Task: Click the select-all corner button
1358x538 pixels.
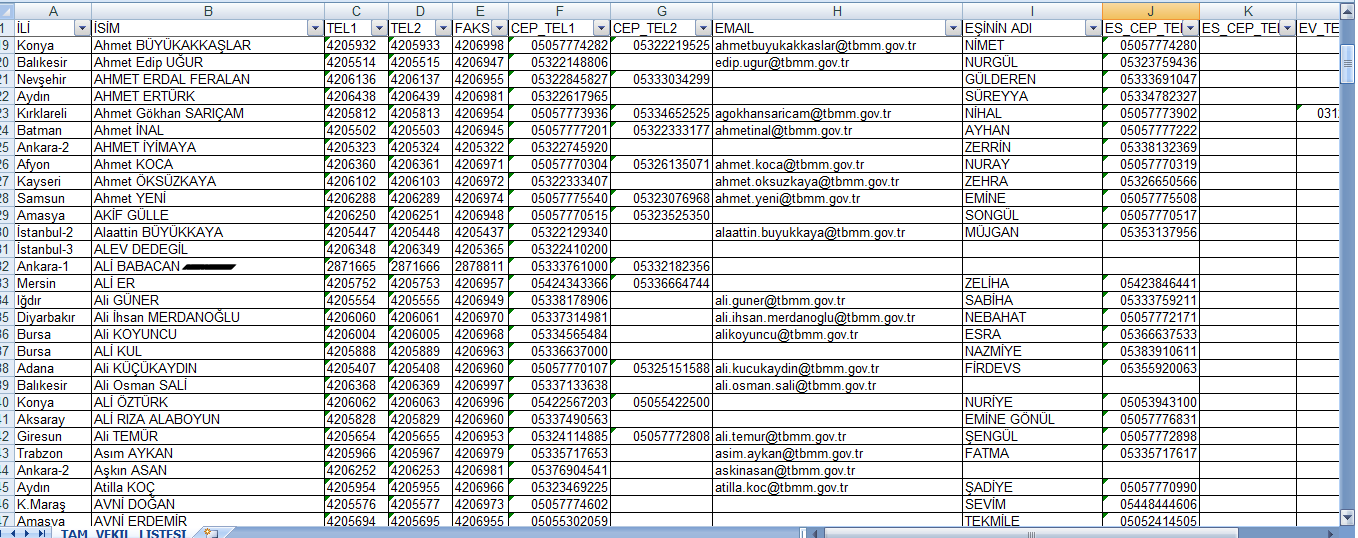Action: coord(6,9)
